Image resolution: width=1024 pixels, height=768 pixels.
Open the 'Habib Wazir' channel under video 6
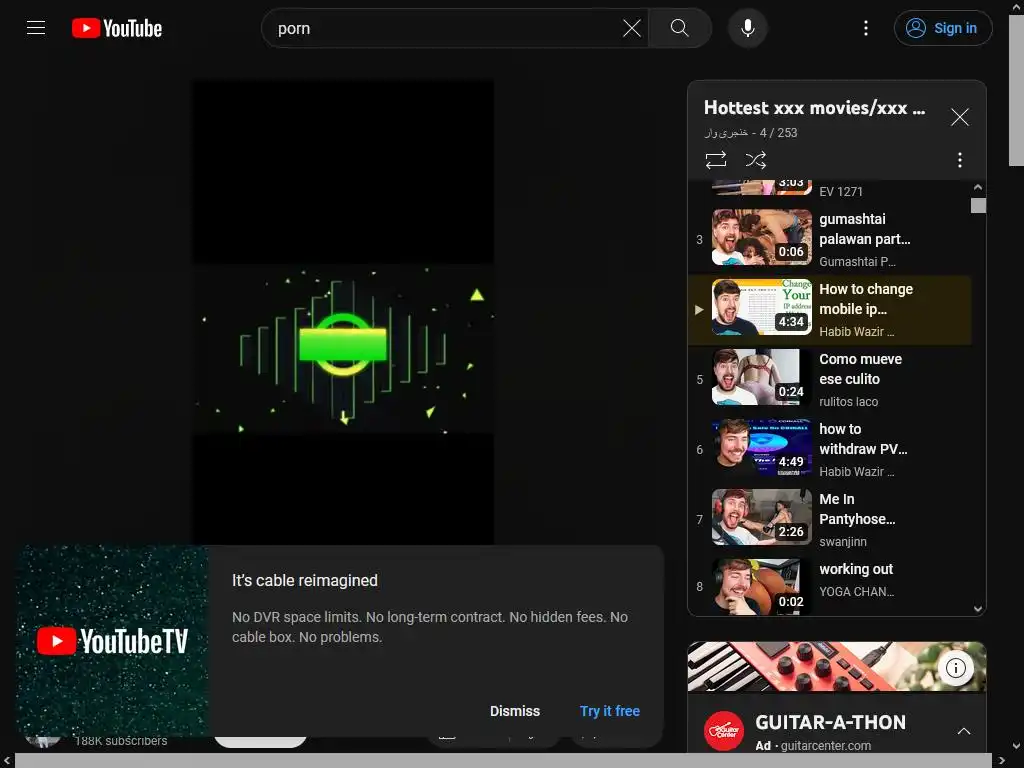pos(856,472)
